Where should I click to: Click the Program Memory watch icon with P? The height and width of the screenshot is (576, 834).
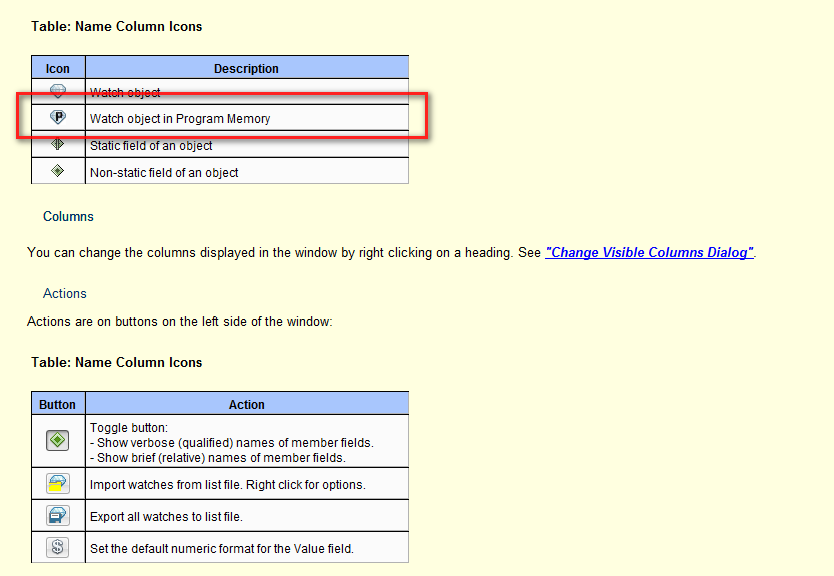coord(57,117)
